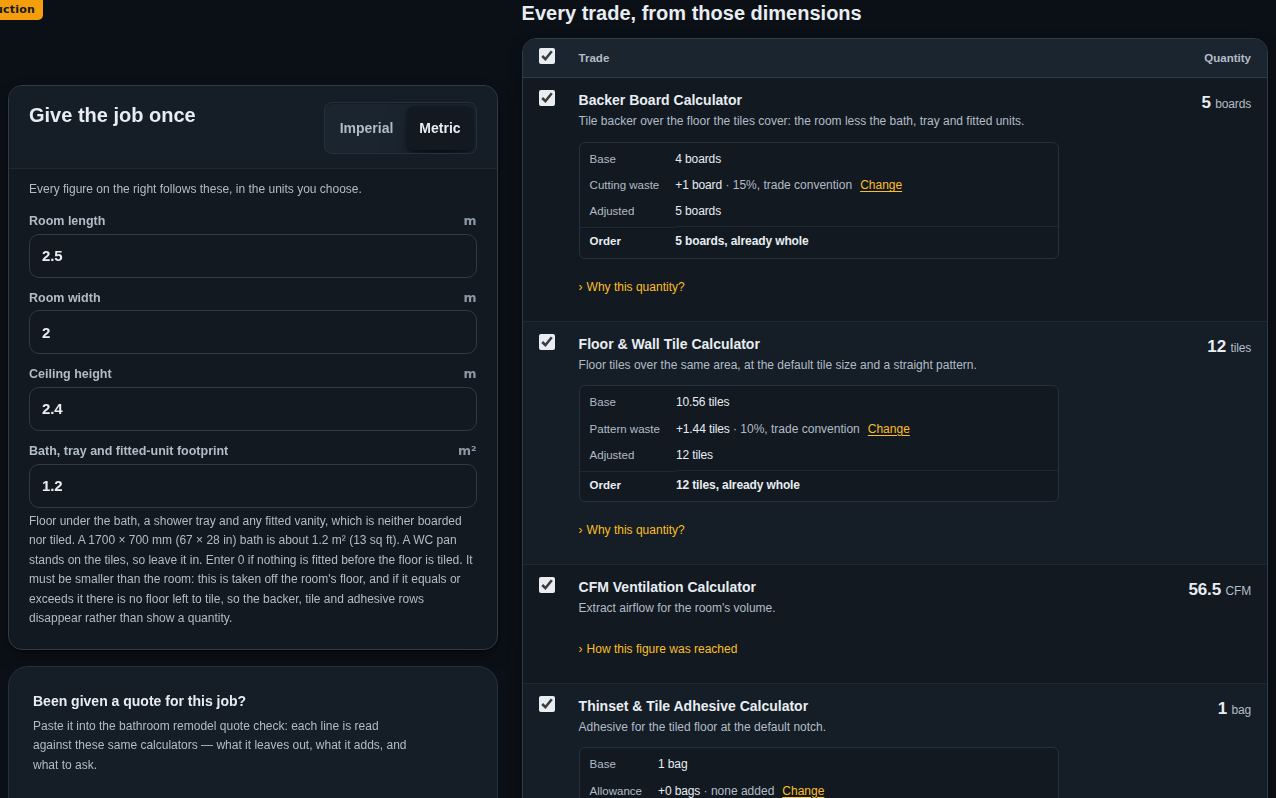Click the '10.56 tiles' base value

(703, 402)
